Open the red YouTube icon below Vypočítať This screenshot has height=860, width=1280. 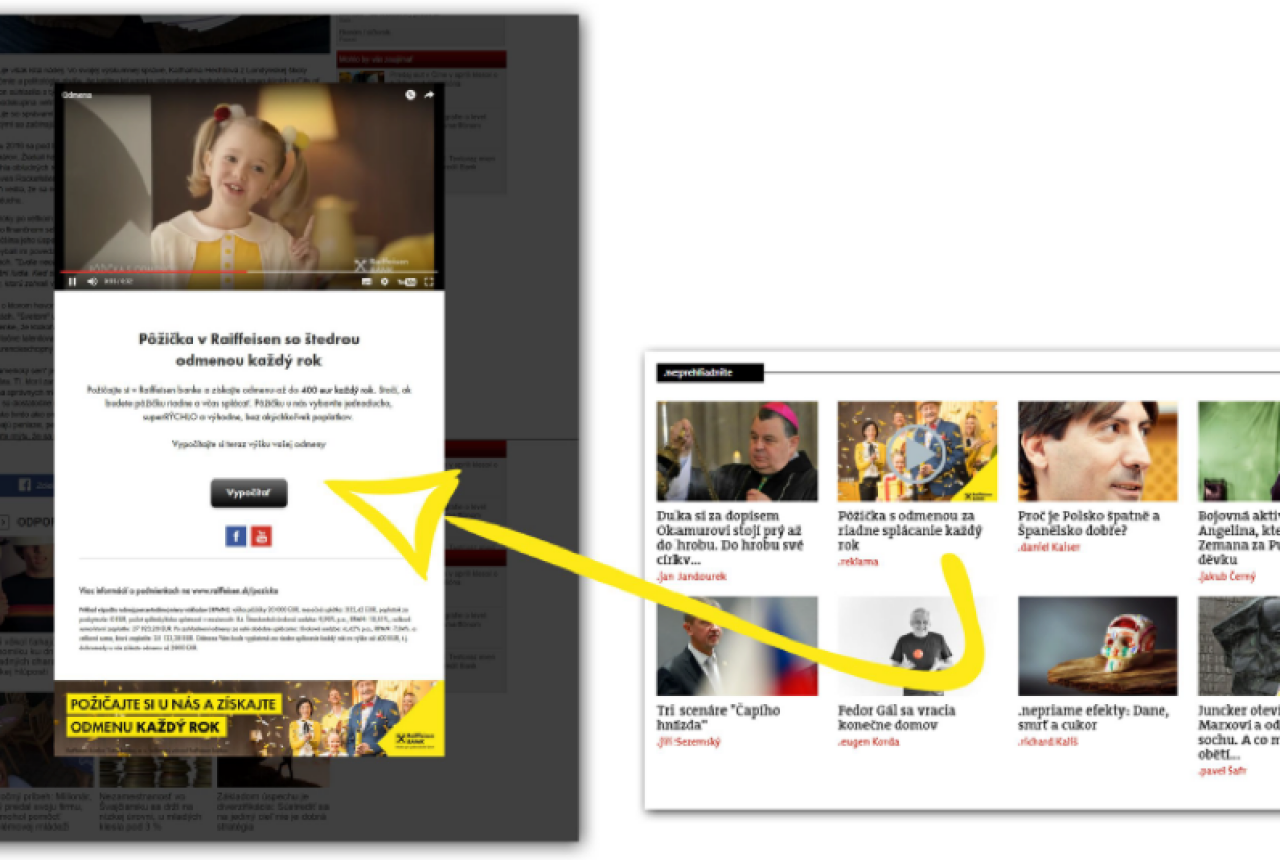(261, 536)
